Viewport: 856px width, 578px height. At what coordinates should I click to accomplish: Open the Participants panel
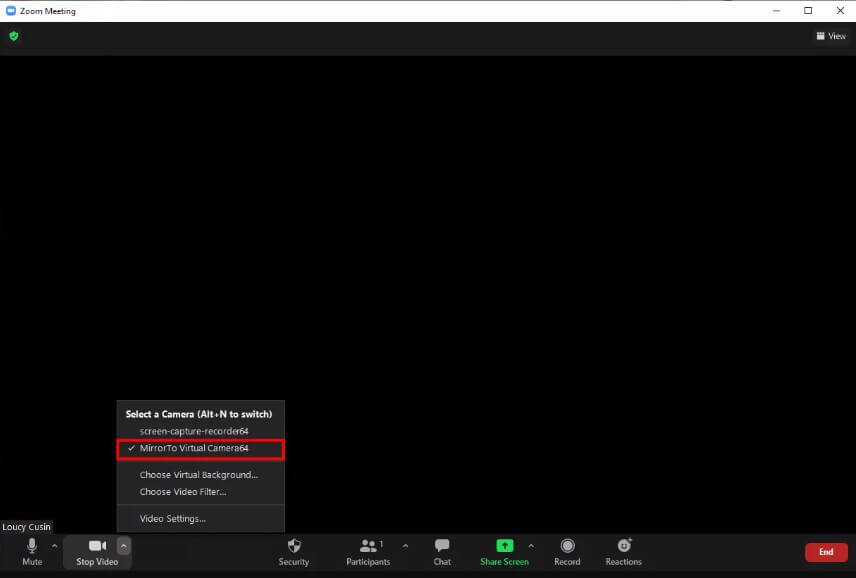point(368,552)
